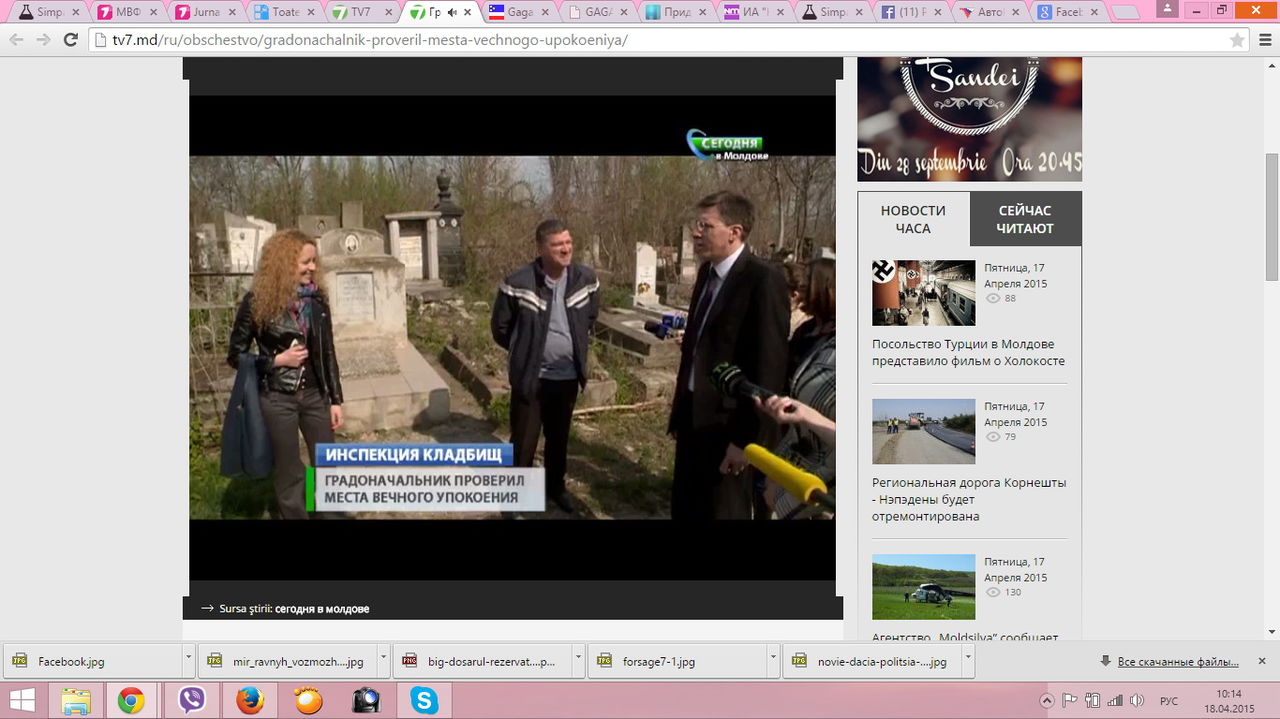Expand options for the big-dosarul-rezervat download
The width and height of the screenshot is (1280, 719).
(578, 661)
